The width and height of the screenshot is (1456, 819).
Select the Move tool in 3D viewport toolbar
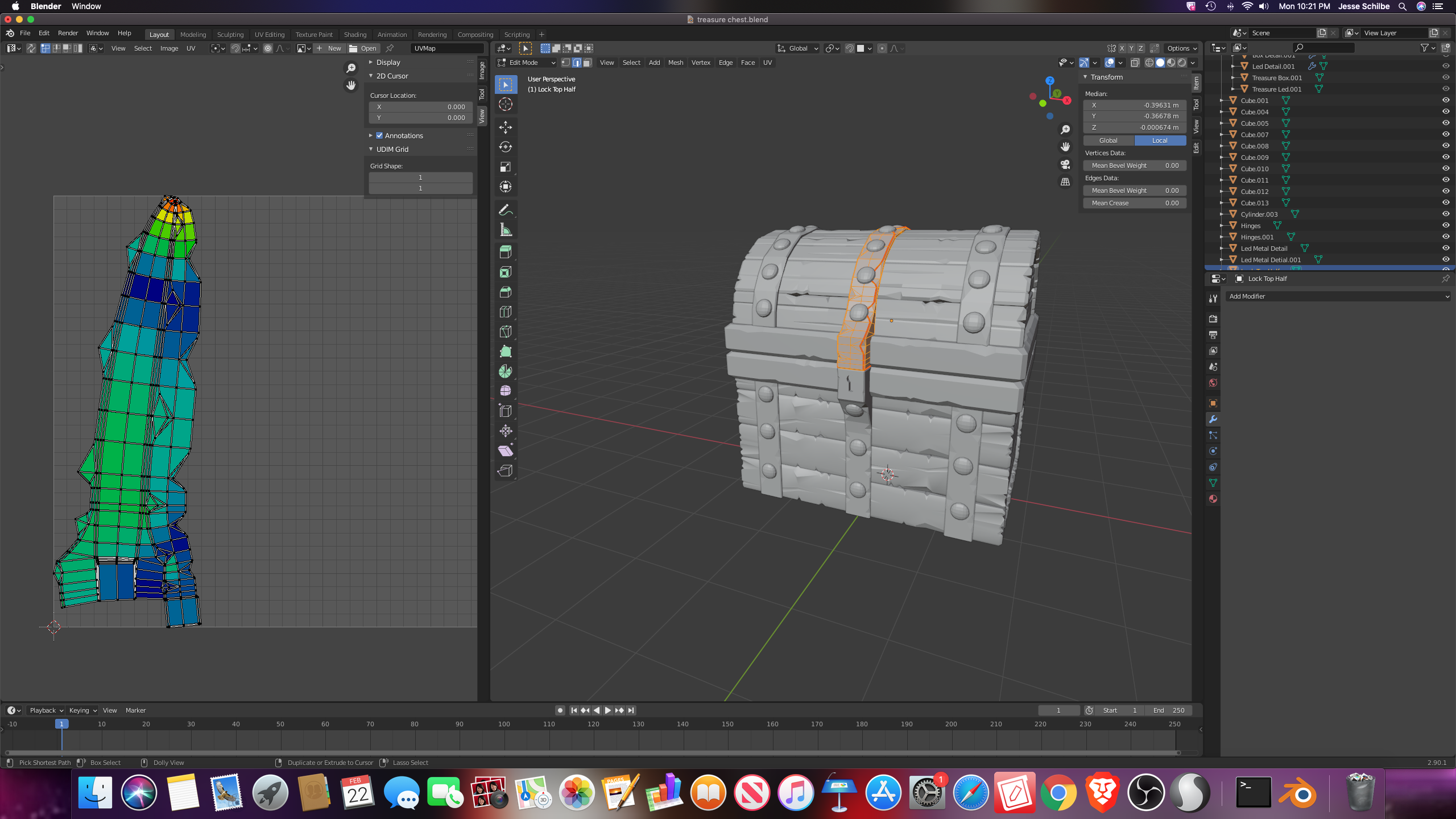click(505, 127)
